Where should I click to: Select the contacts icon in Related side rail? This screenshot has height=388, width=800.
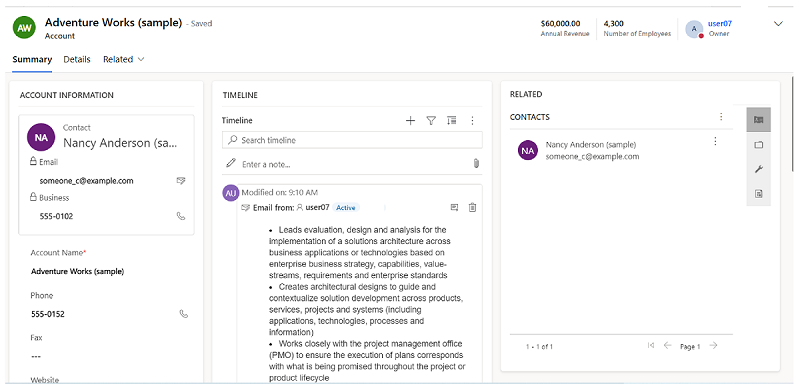(x=759, y=120)
